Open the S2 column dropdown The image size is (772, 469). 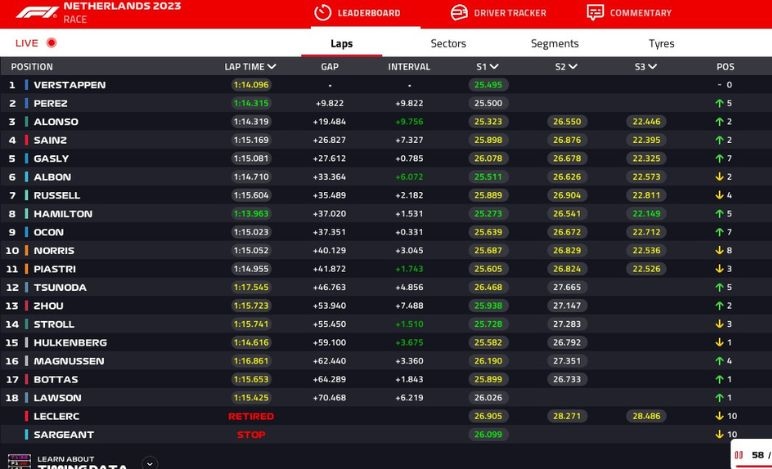pos(573,67)
